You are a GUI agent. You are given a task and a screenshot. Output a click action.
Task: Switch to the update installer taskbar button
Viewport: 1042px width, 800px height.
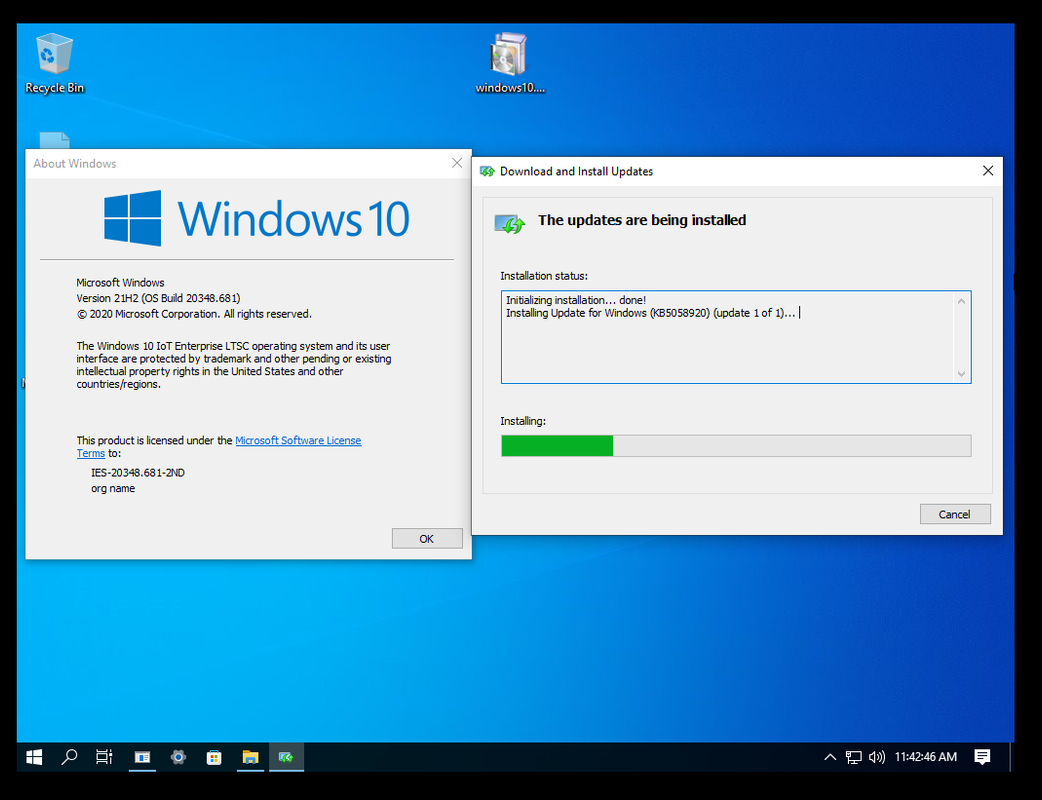click(286, 757)
